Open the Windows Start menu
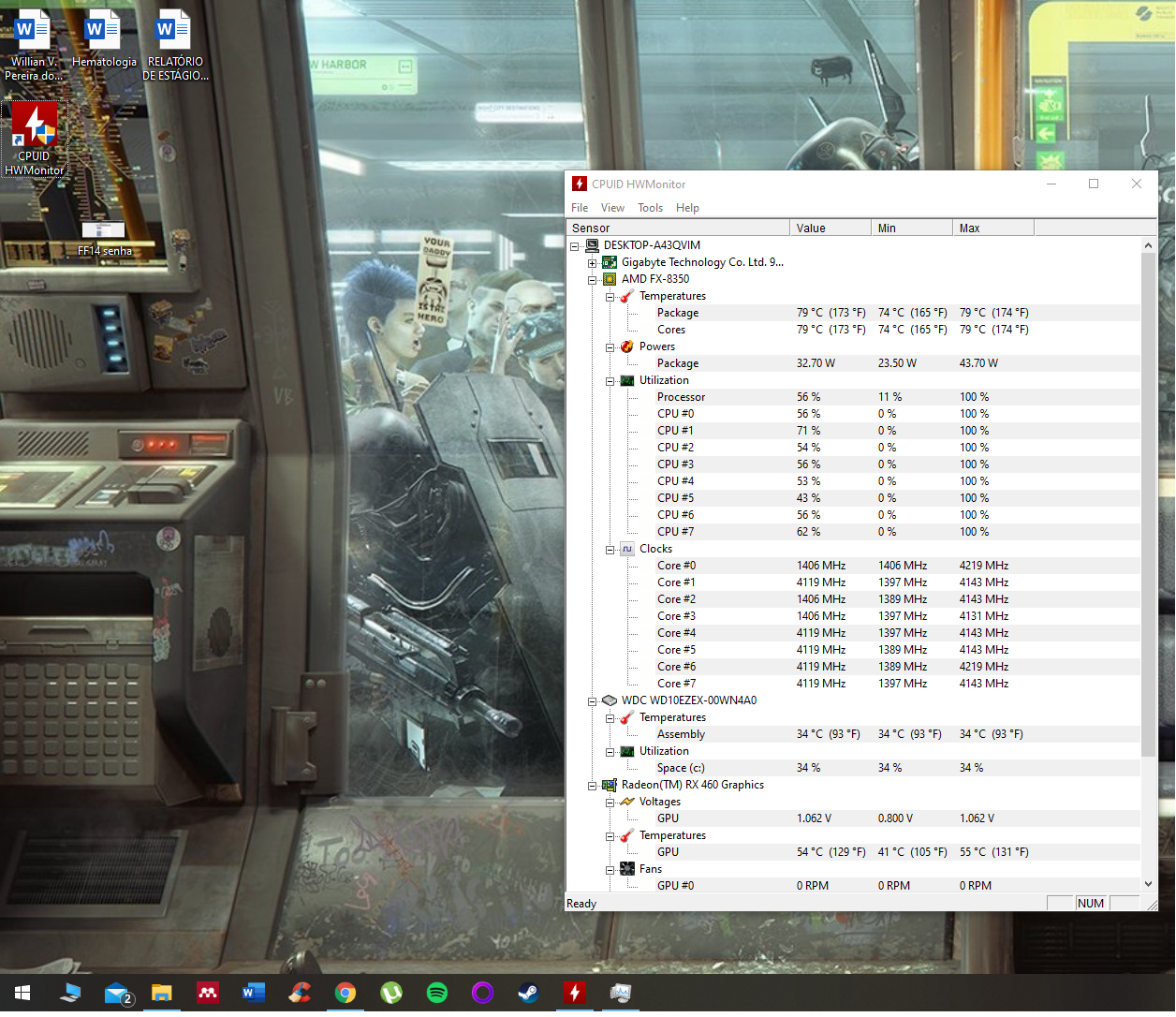Image resolution: width=1176 pixels, height=1017 pixels. tap(22, 993)
